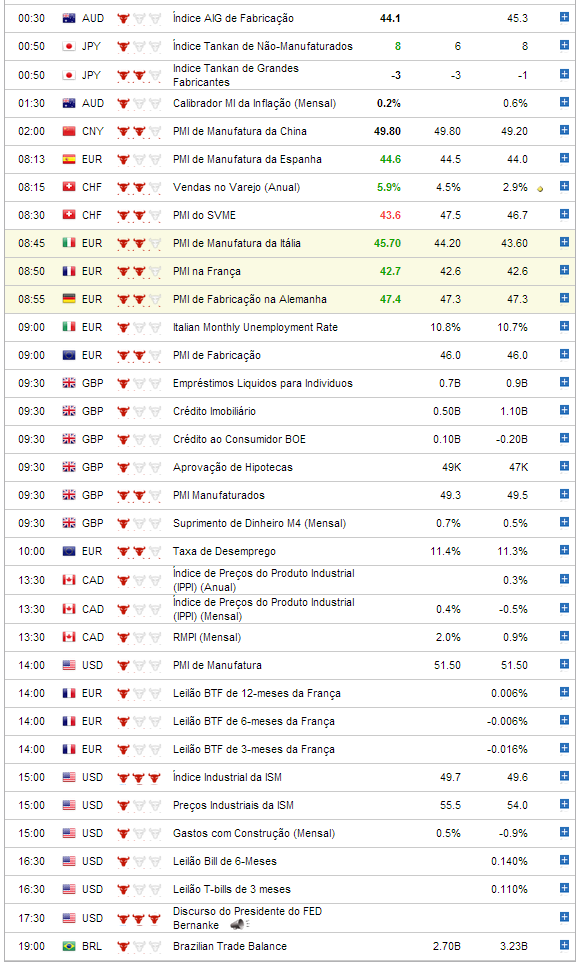This screenshot has width=579, height=966.
Task: Click US flag on PMI de Manufatura row
Action: 69,665
